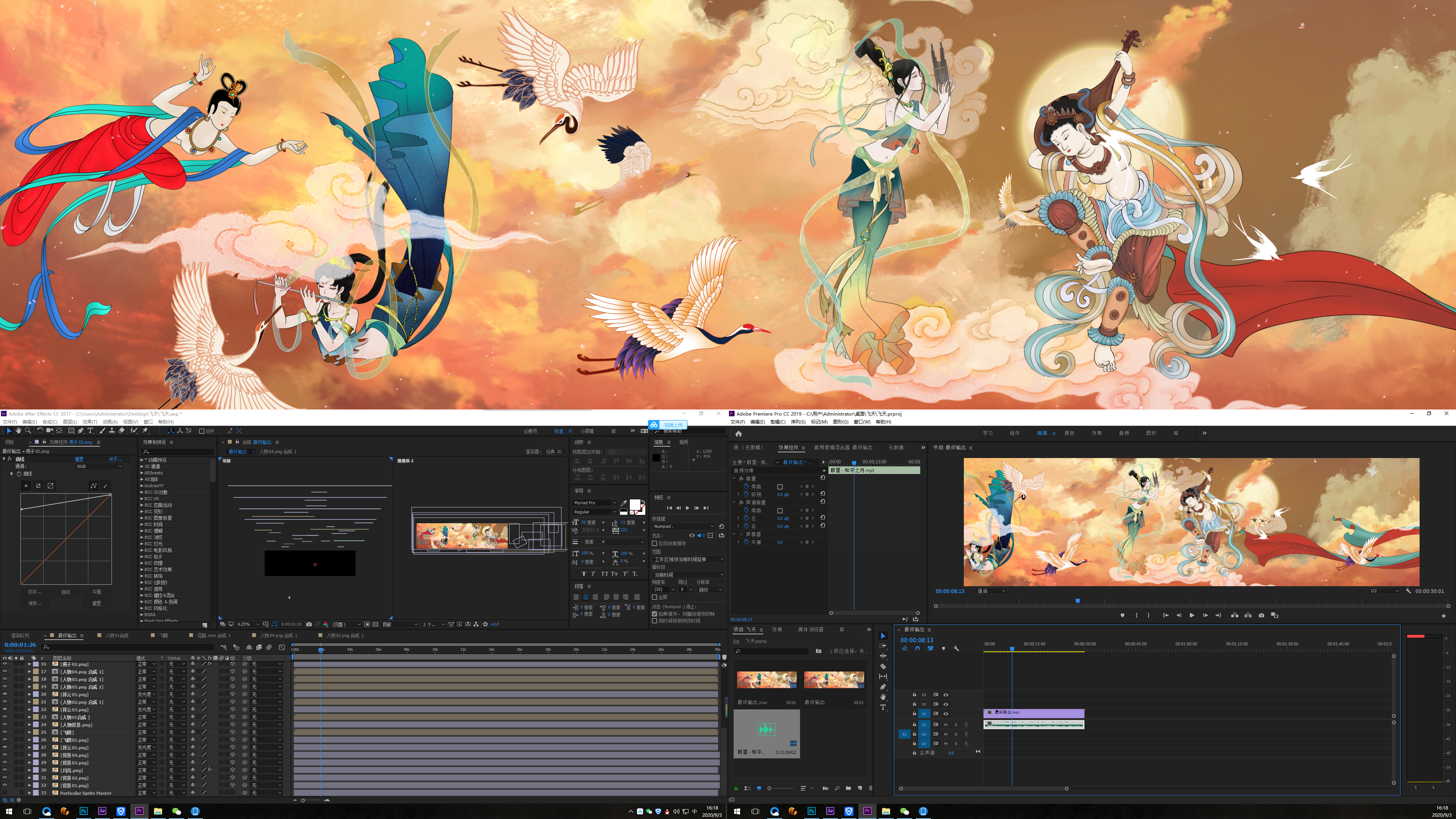The height and width of the screenshot is (819, 1456).
Task: Select the Premiere Razor tool
Action: 883,667
